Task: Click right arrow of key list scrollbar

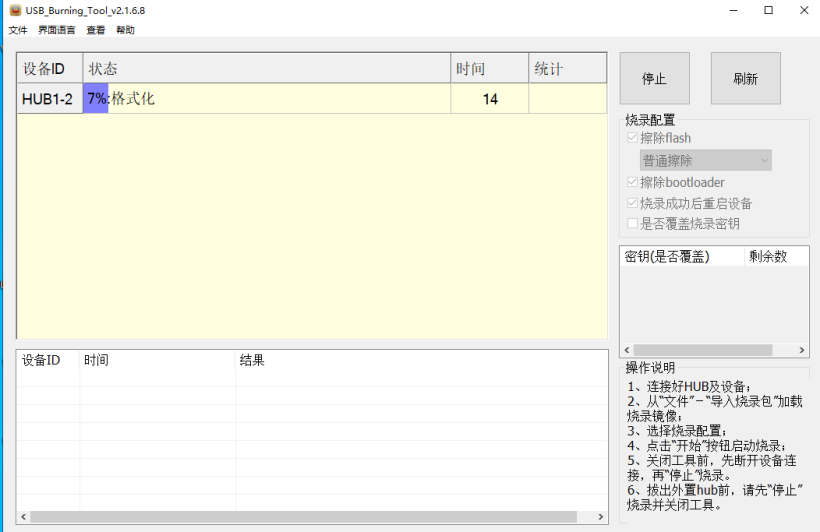Action: coord(802,350)
